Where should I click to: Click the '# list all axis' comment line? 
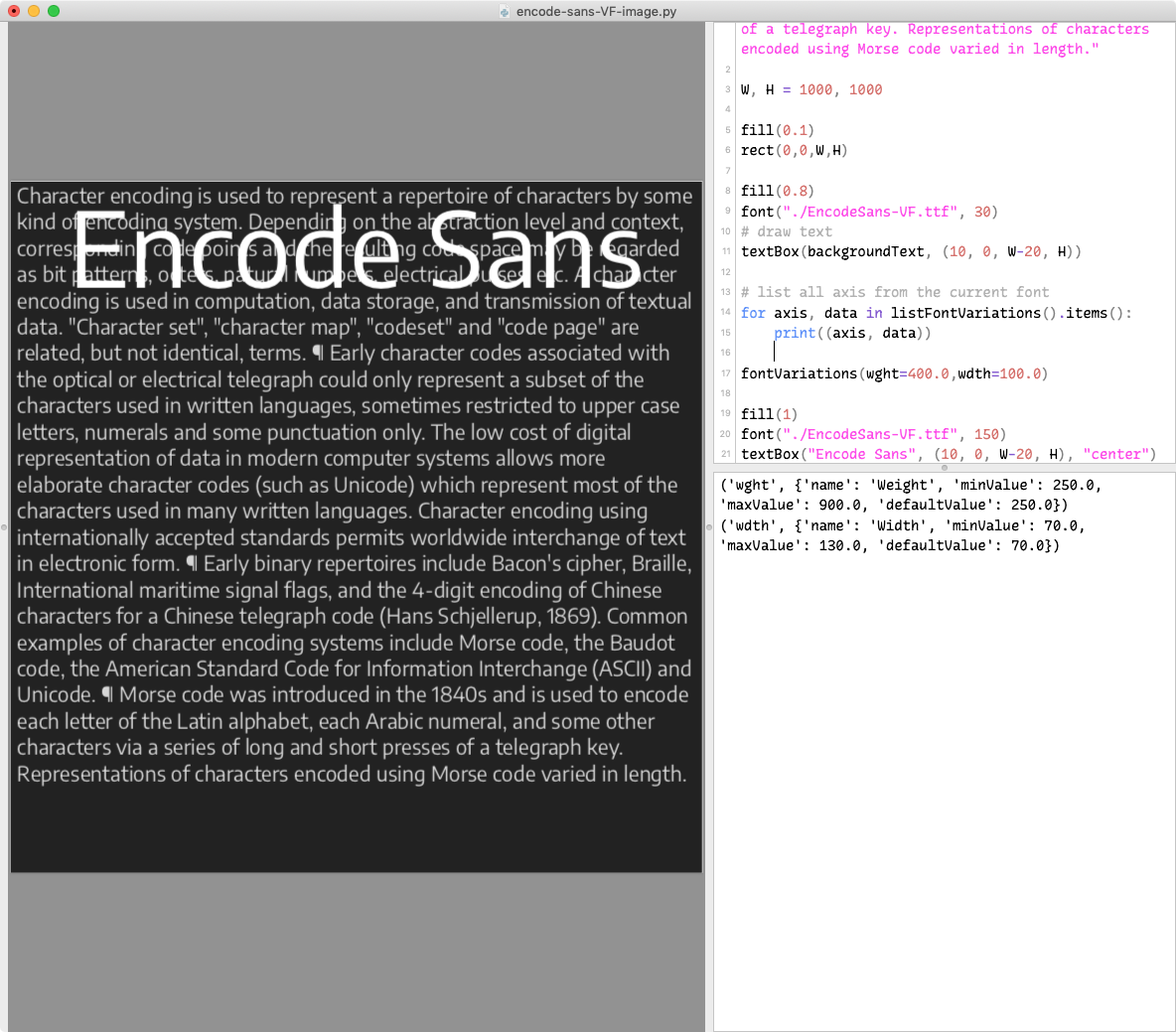pyautogui.click(x=895, y=292)
